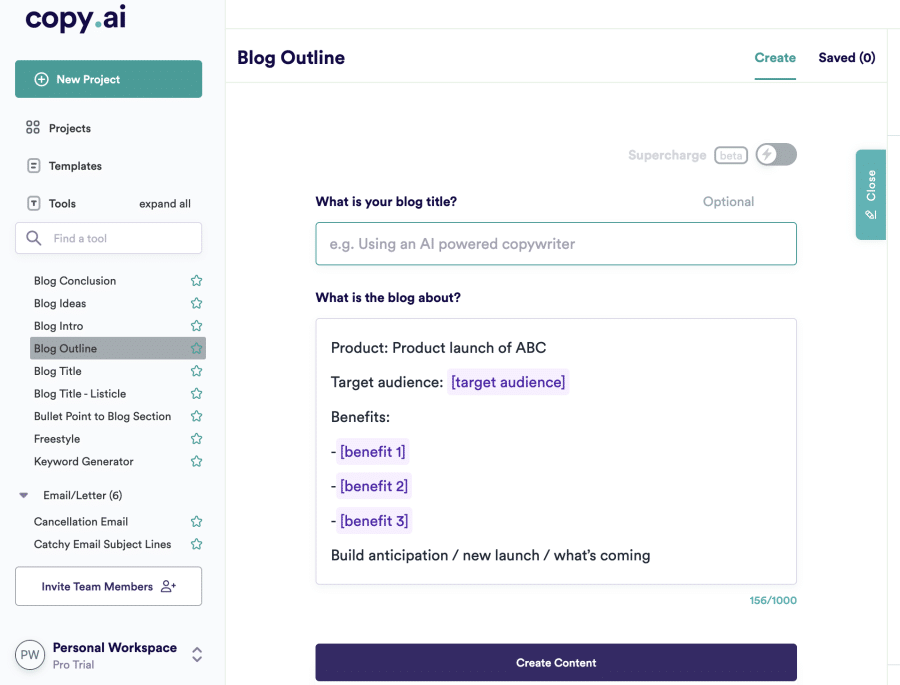900x685 pixels.
Task: Click the beta badge beside Supercharge
Action: coord(731,155)
